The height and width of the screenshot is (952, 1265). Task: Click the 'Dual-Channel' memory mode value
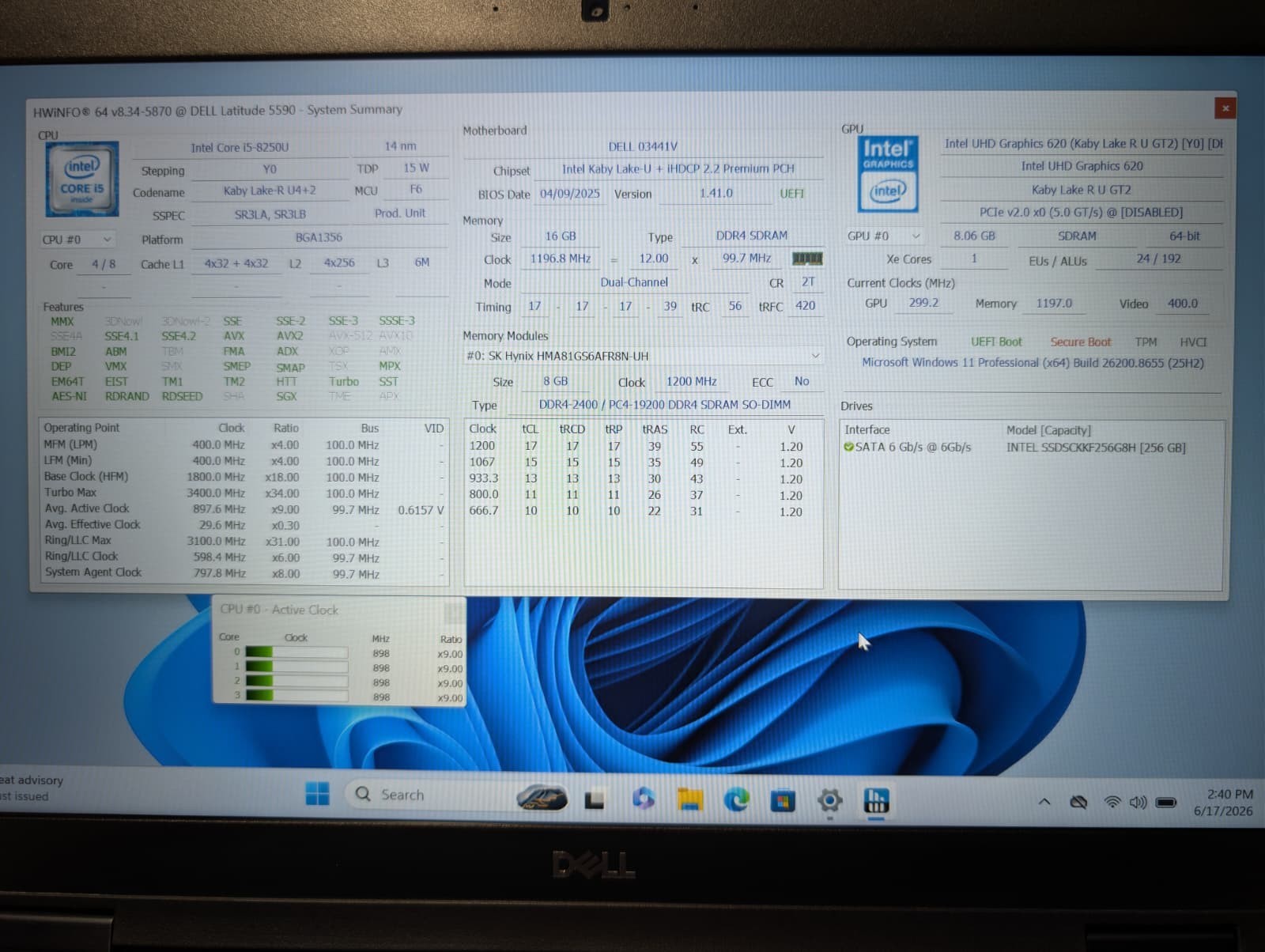point(634,282)
